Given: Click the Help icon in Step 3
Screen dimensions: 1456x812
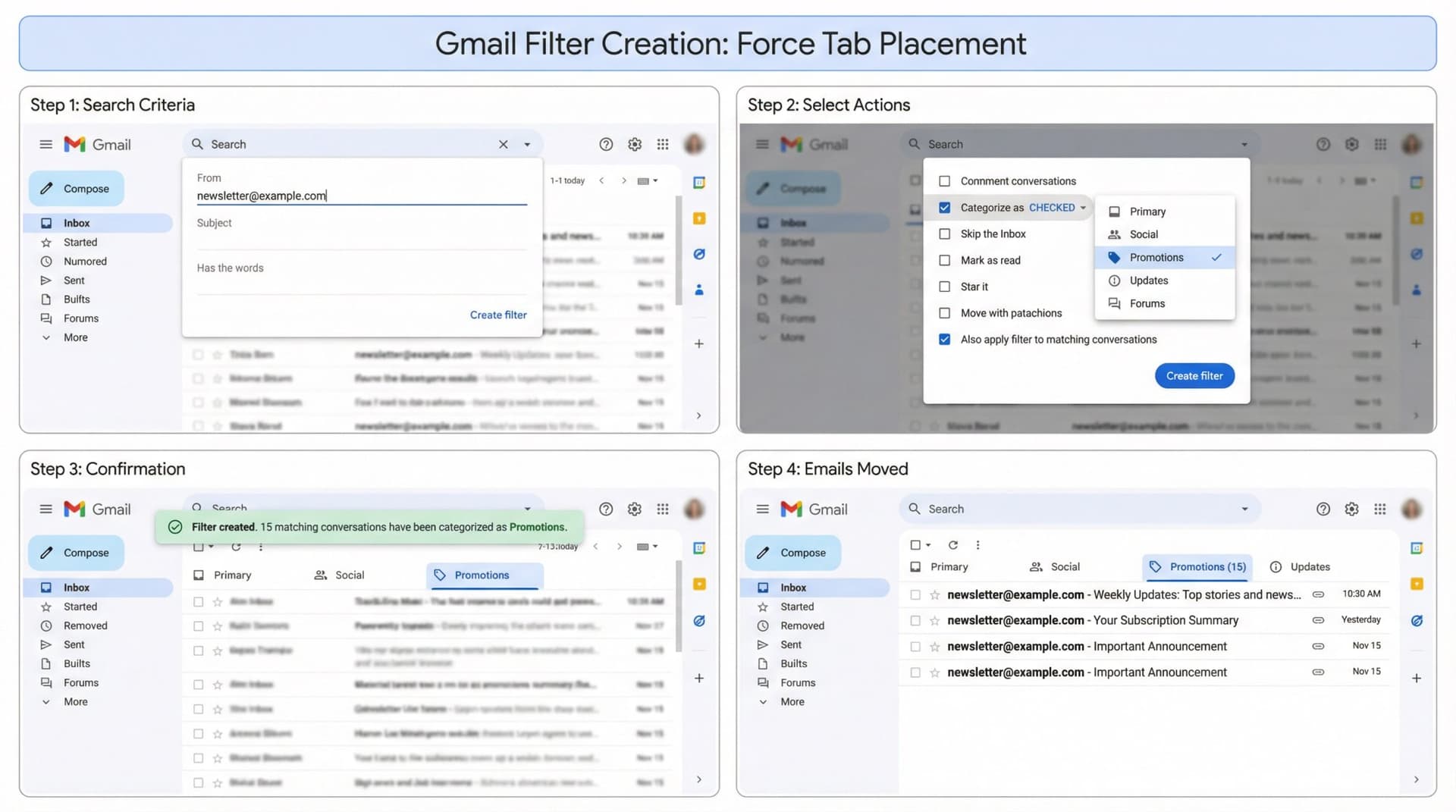Looking at the screenshot, I should [x=606, y=509].
